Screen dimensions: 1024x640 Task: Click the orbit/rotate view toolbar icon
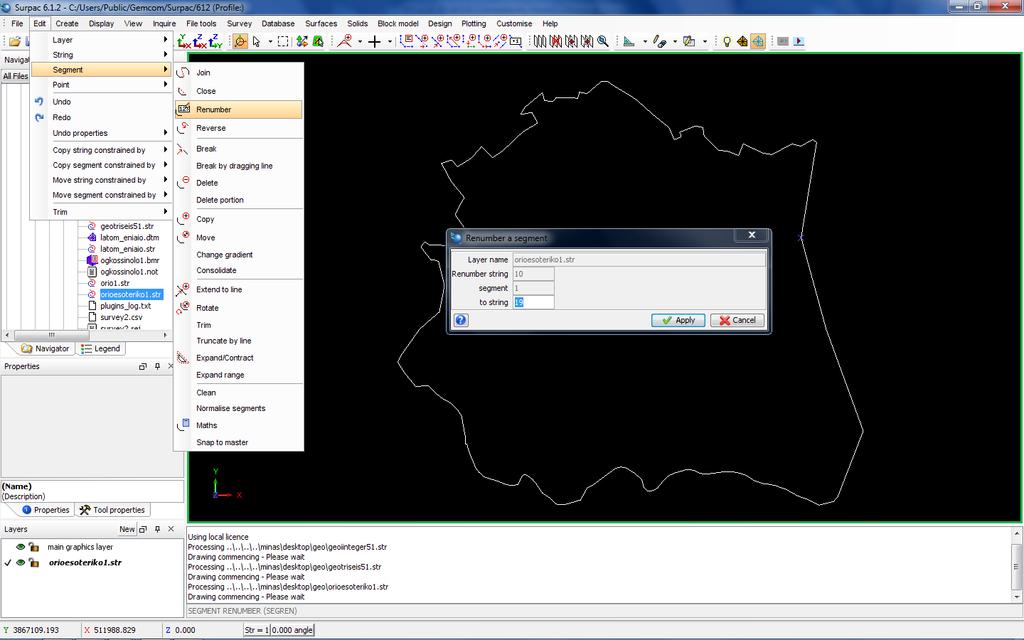pos(240,42)
